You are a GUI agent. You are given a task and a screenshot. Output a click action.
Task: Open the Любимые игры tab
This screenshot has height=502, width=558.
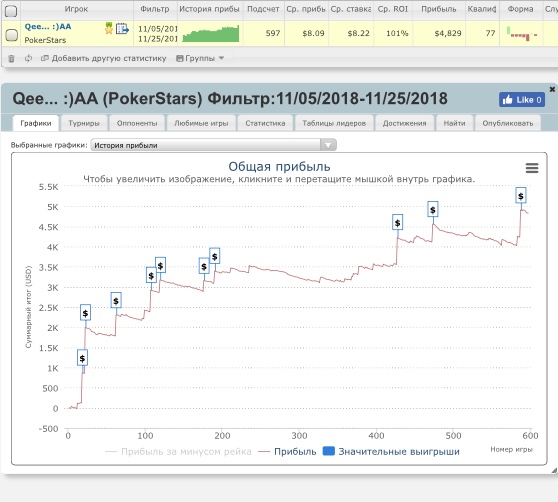[201, 123]
